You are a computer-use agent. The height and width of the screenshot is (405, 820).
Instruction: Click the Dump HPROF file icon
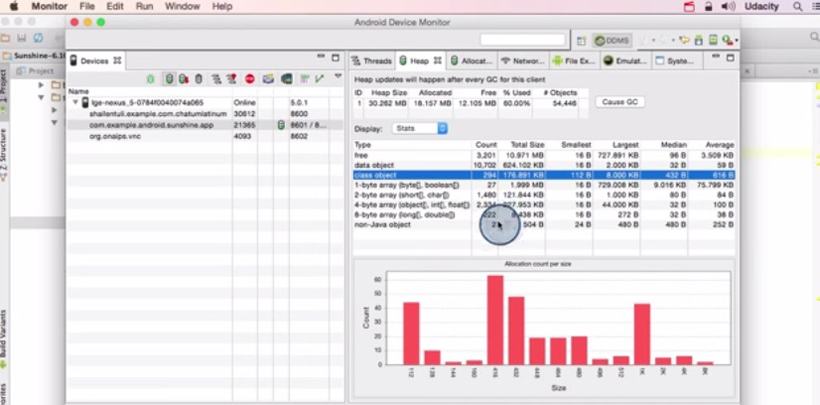(x=184, y=79)
